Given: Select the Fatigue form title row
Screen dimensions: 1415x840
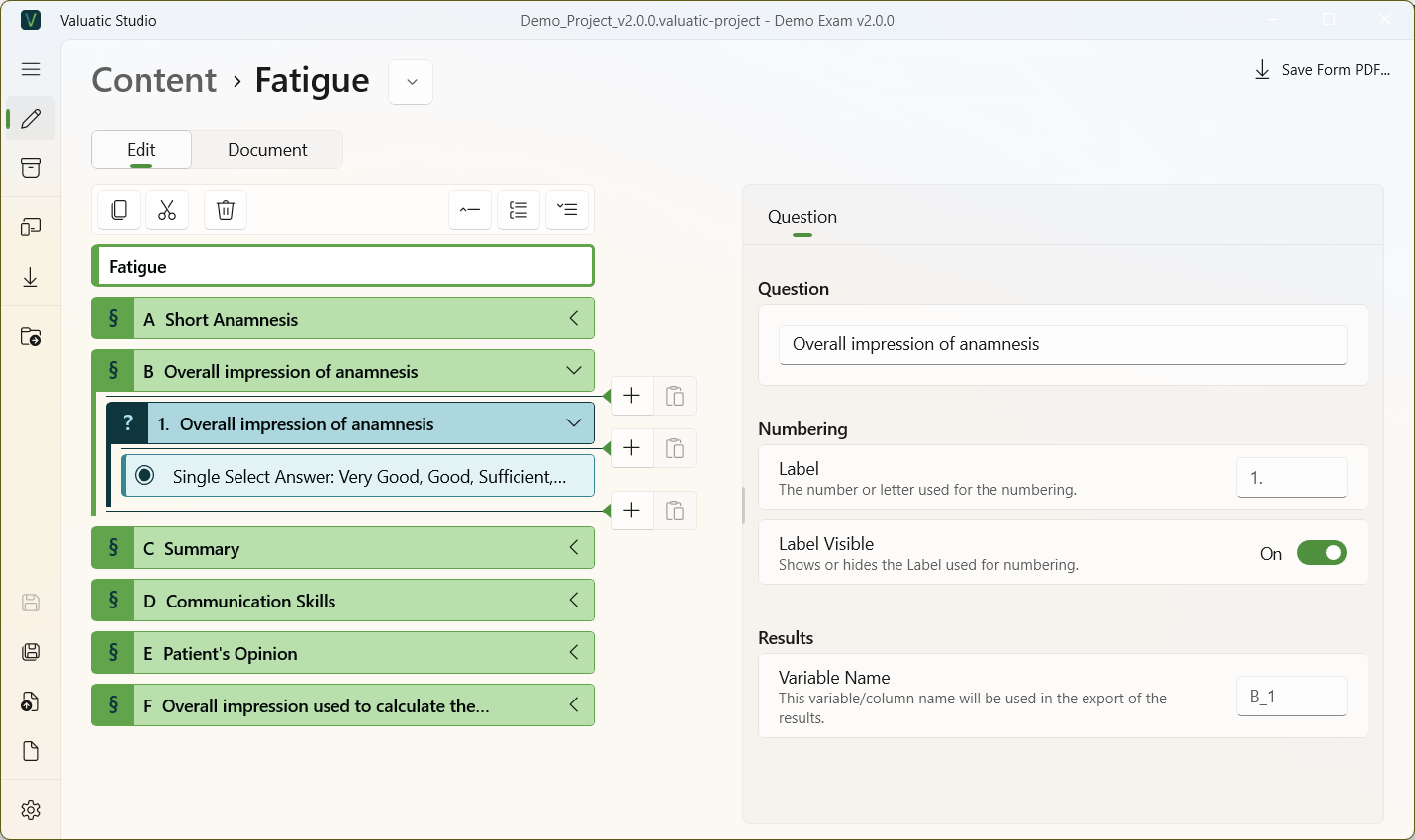Looking at the screenshot, I should 342,266.
